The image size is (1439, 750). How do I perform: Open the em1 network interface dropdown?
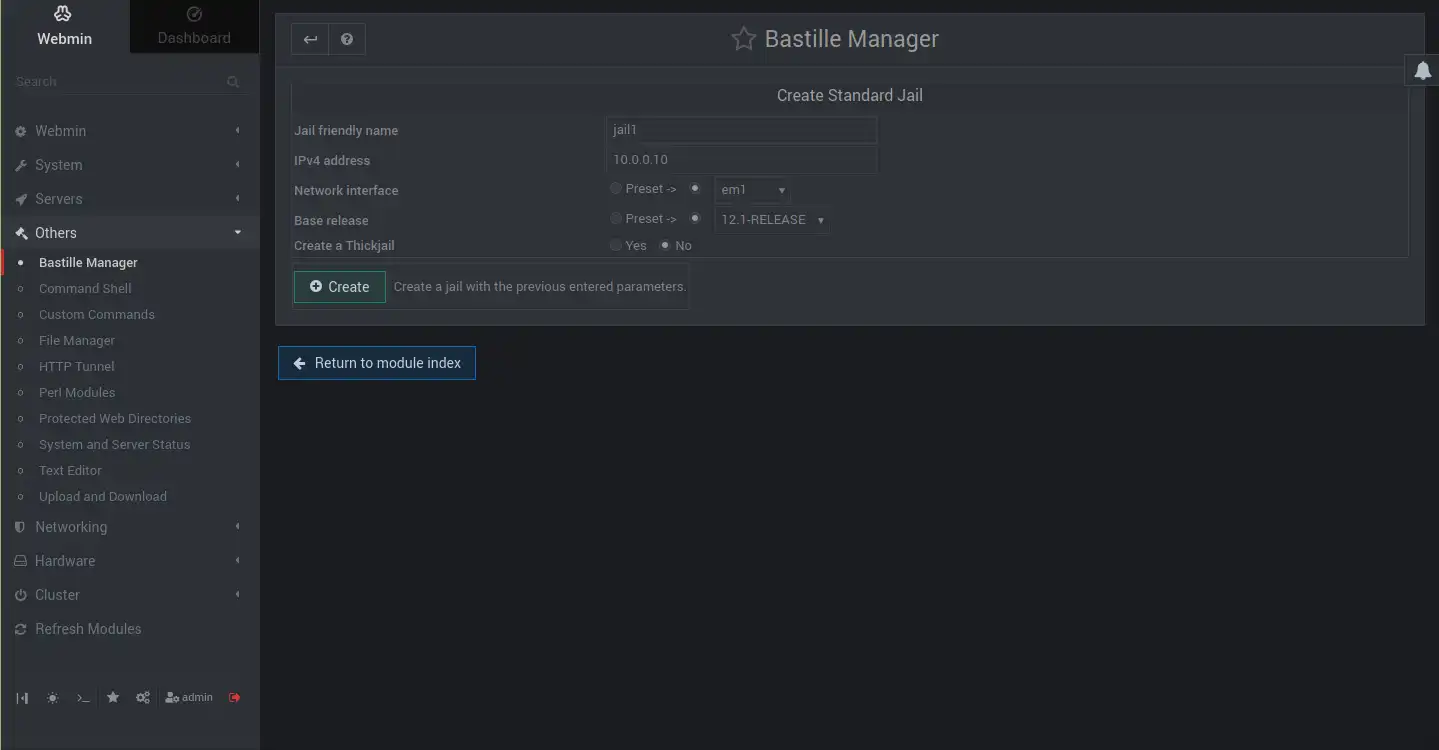[752, 190]
